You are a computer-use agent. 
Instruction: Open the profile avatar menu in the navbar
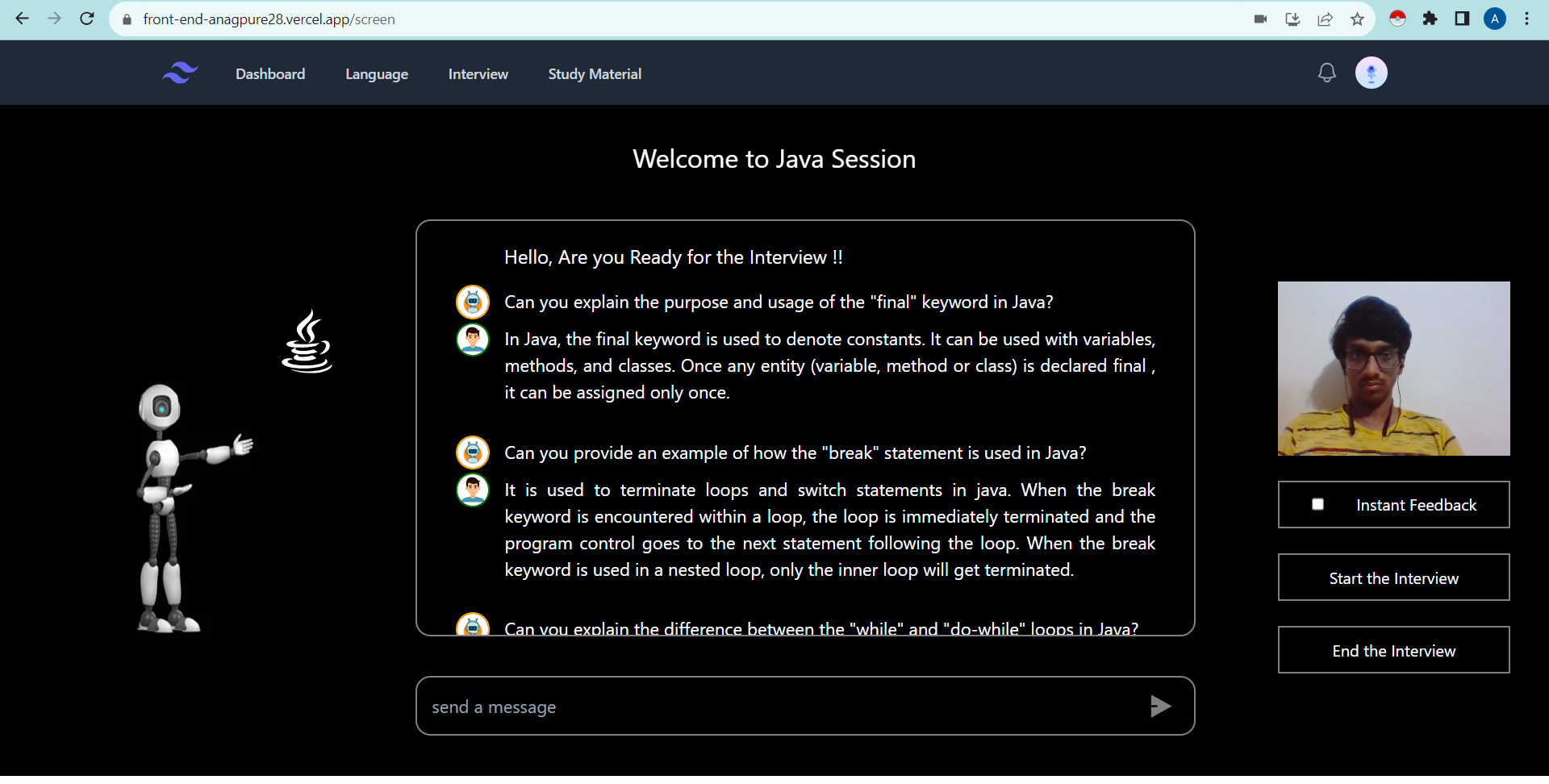(1371, 73)
